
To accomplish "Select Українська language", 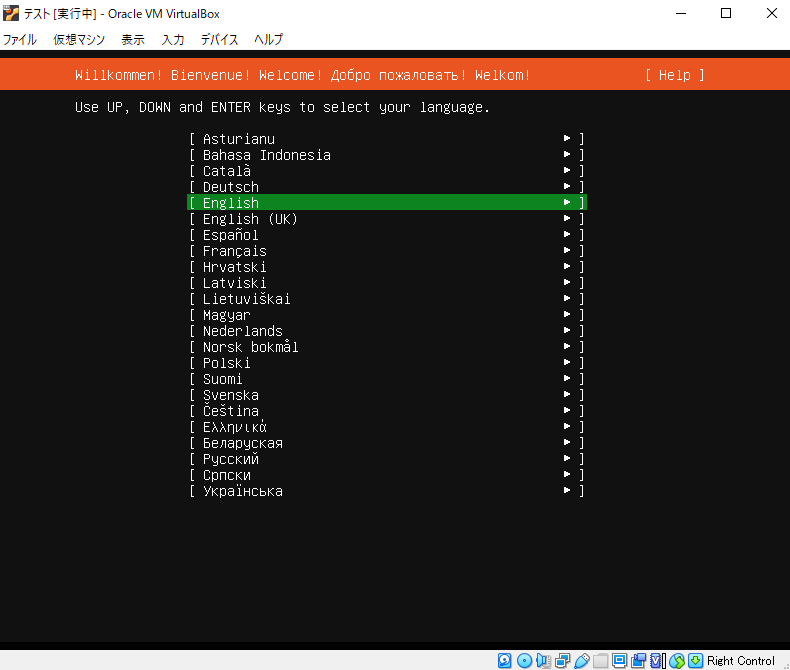I will click(386, 491).
